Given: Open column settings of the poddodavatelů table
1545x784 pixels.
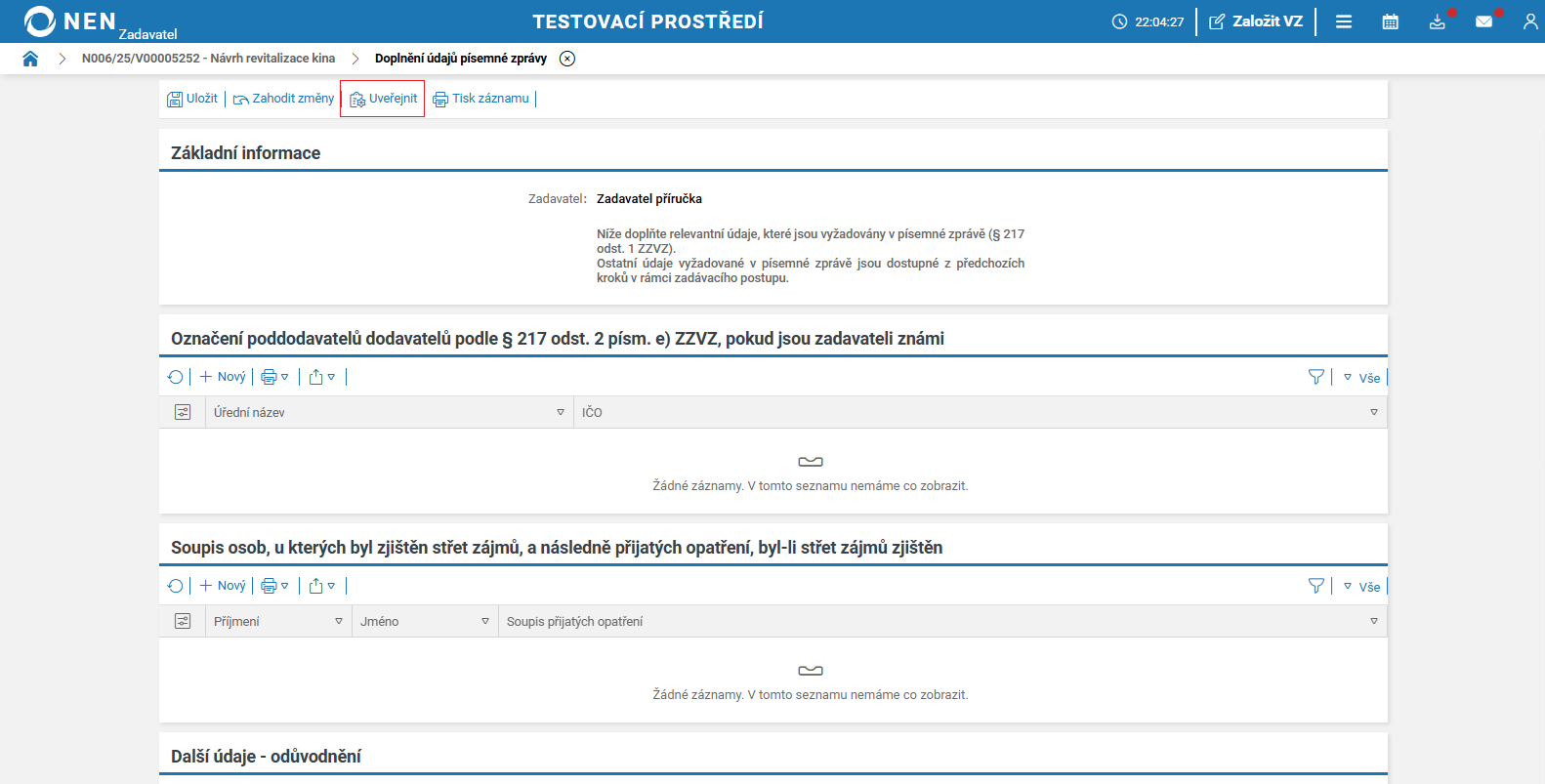Looking at the screenshot, I should point(183,412).
